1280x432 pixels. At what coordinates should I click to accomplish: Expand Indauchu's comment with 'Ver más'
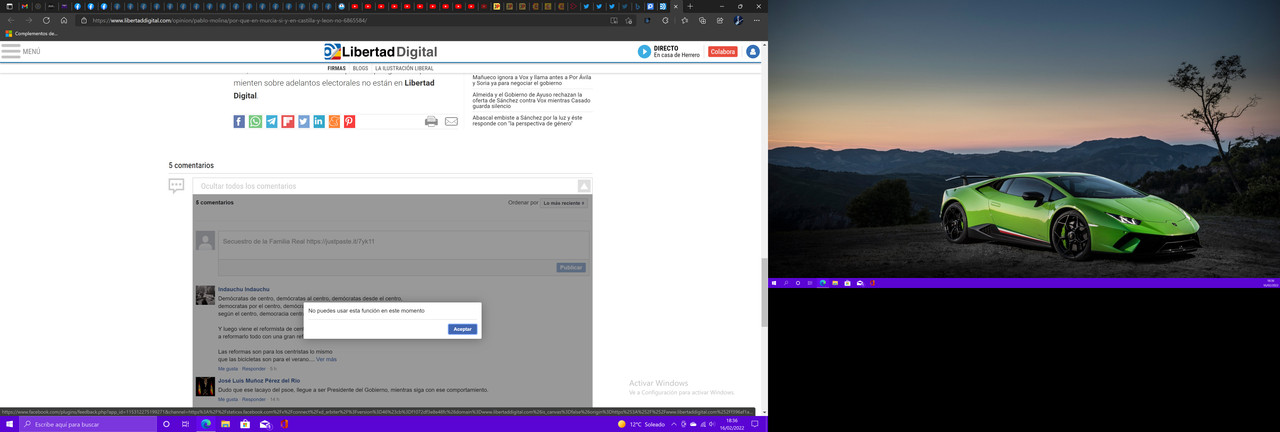pos(326,359)
